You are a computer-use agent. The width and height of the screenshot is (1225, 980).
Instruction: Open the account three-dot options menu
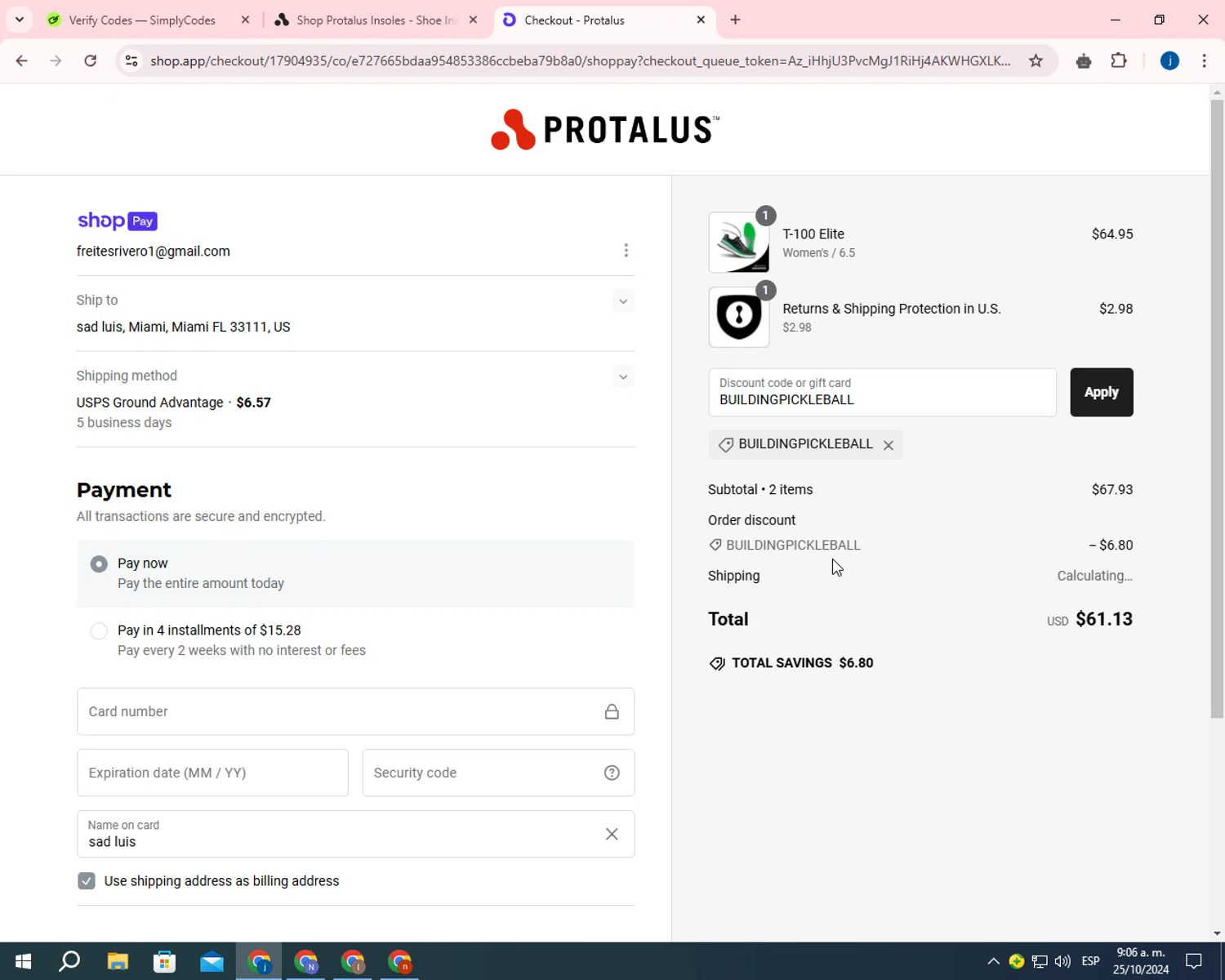tap(626, 250)
